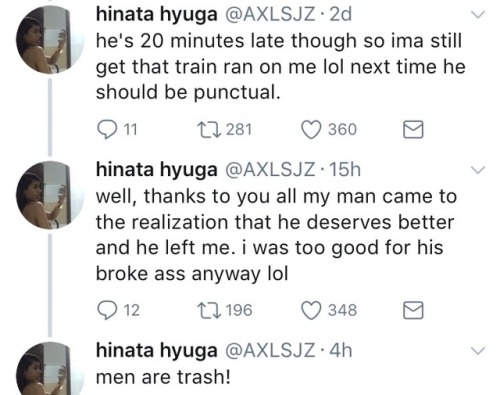Open options chevron on the 2d tweet
Screen dimensions: 500x395
pyautogui.click(x=478, y=14)
